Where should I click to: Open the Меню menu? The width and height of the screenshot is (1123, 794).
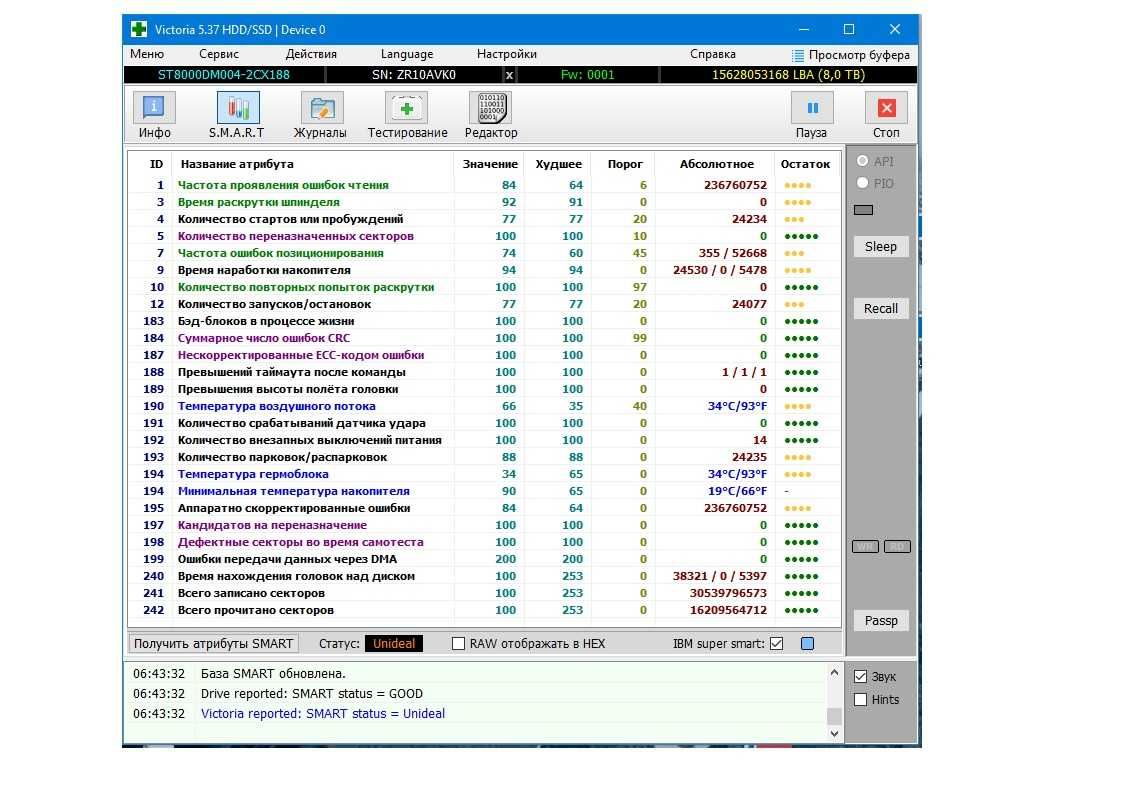[x=147, y=54]
